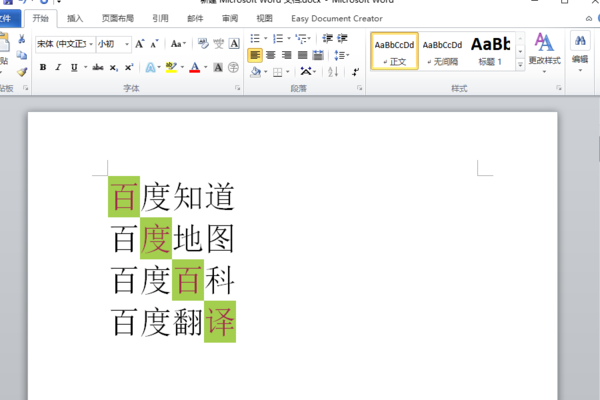Sort text with A-Z sort icon
600x400 pixels.
point(333,72)
